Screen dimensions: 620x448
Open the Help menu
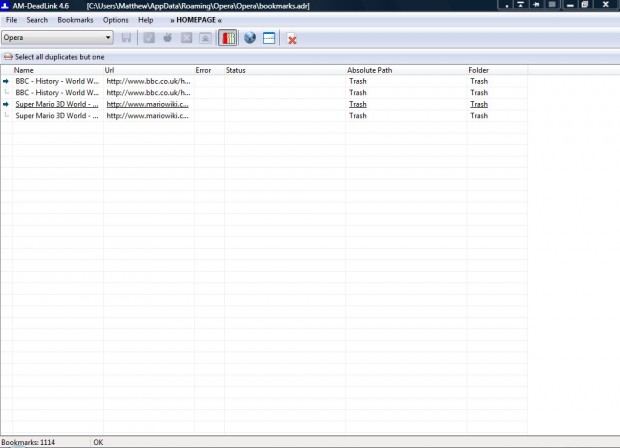coord(146,20)
